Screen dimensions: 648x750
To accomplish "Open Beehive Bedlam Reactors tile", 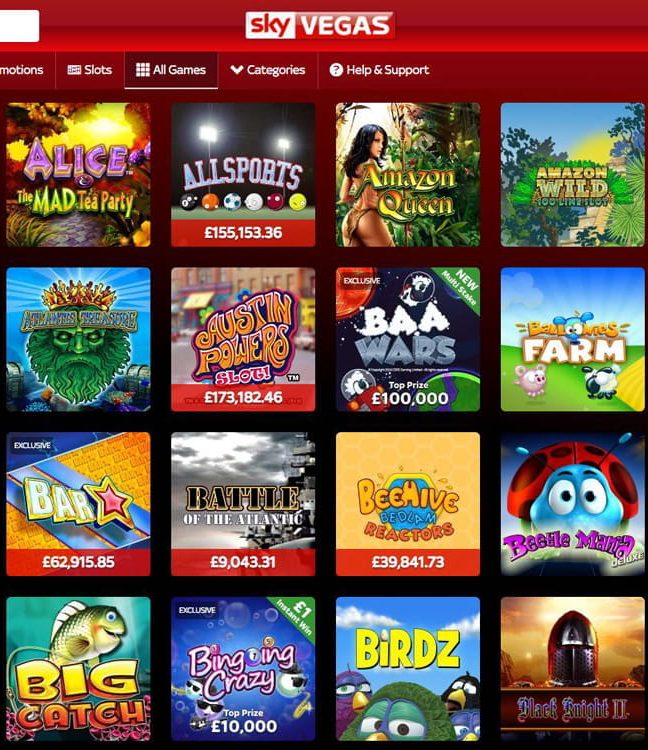I will point(408,504).
